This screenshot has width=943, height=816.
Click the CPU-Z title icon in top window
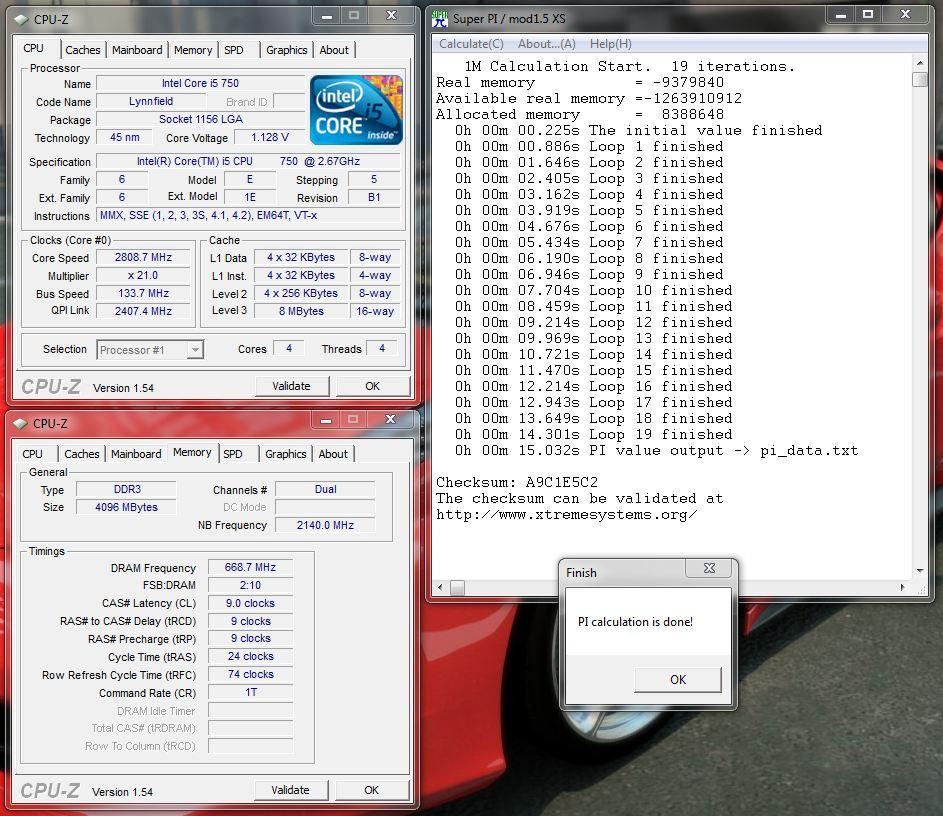[21, 19]
